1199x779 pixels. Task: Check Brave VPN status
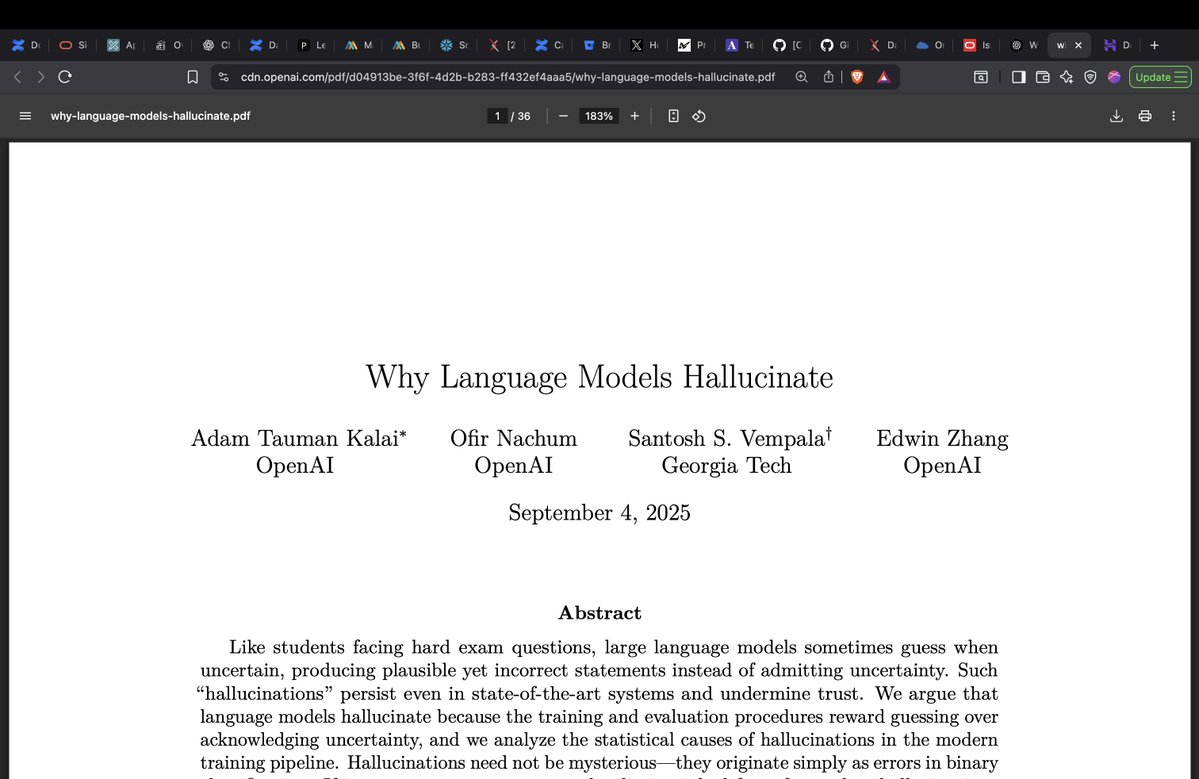[1089, 76]
